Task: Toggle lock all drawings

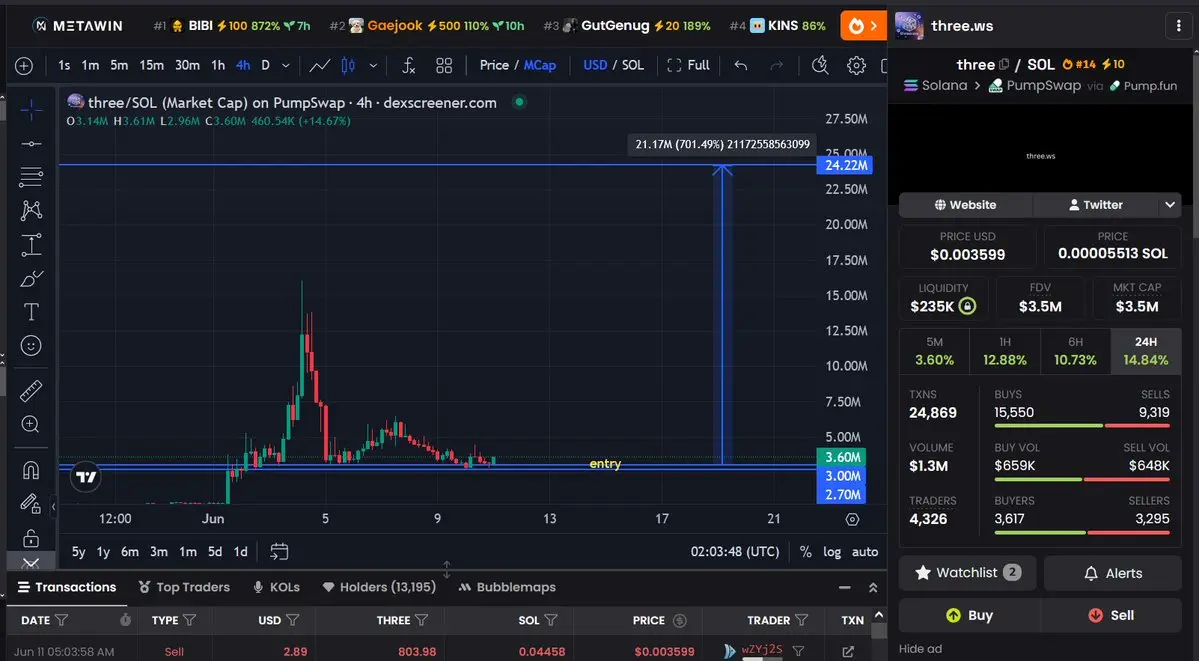Action: (31, 538)
